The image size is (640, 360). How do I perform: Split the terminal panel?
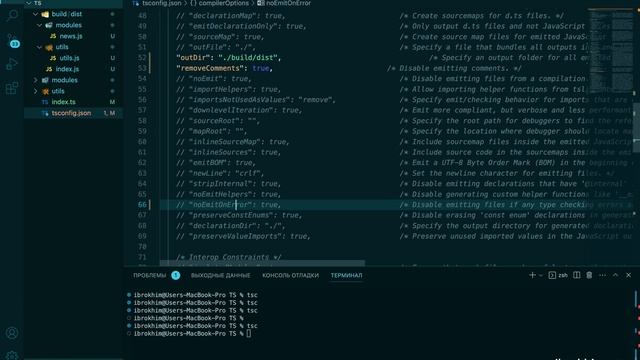click(576, 276)
